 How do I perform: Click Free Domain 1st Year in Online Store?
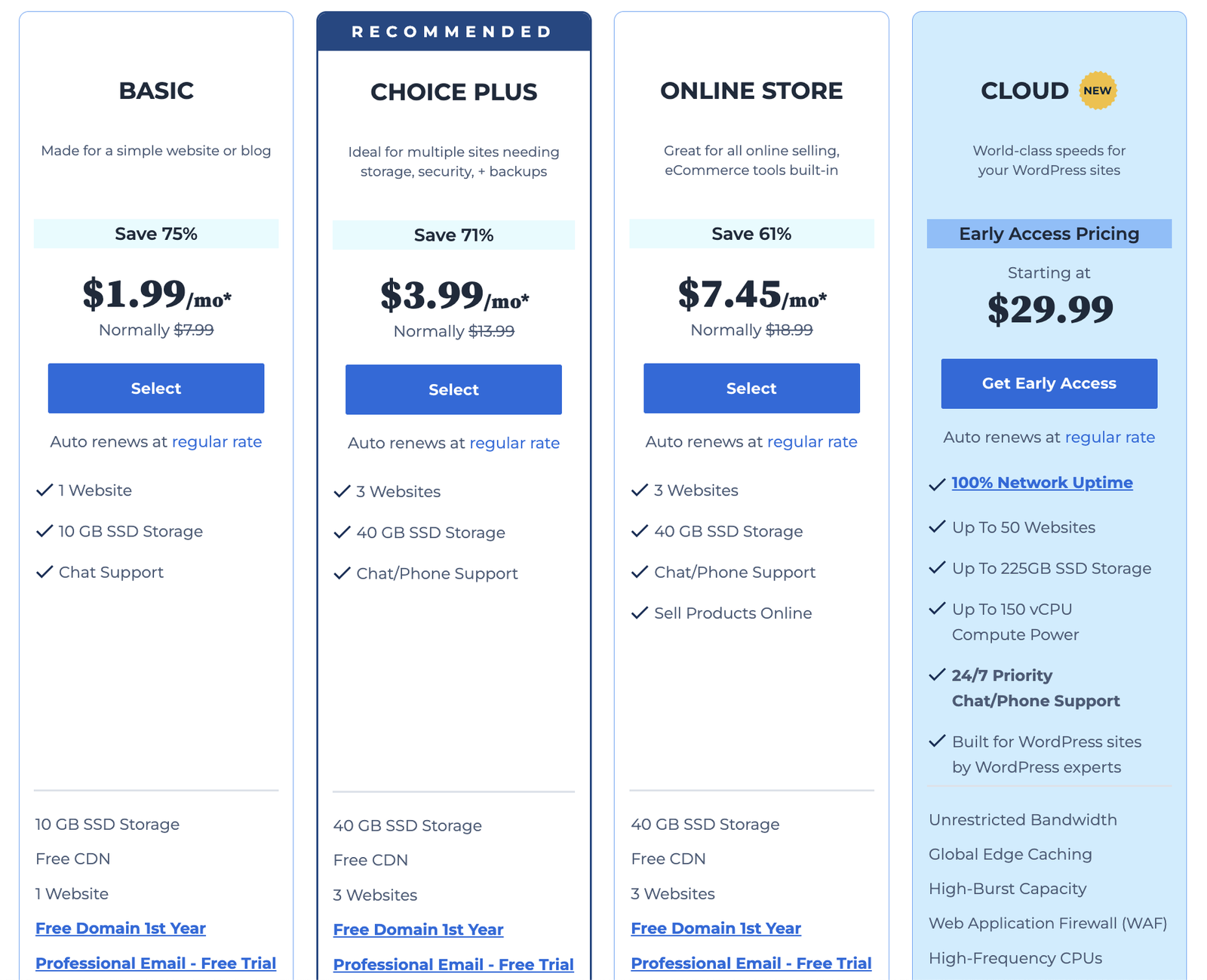pos(716,929)
